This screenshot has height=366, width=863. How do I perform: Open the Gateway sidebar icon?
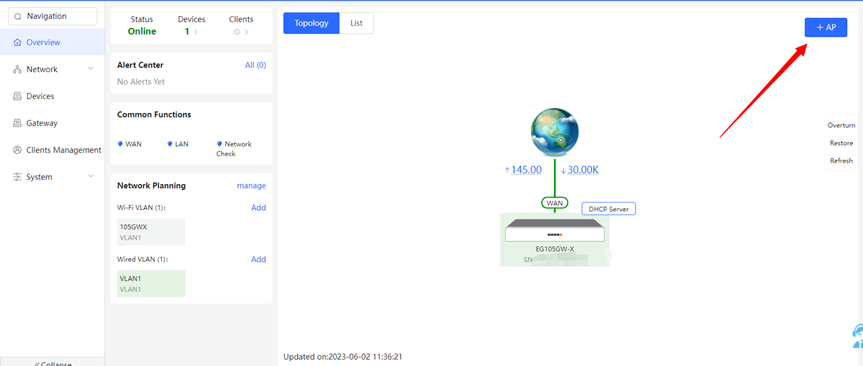click(x=17, y=123)
